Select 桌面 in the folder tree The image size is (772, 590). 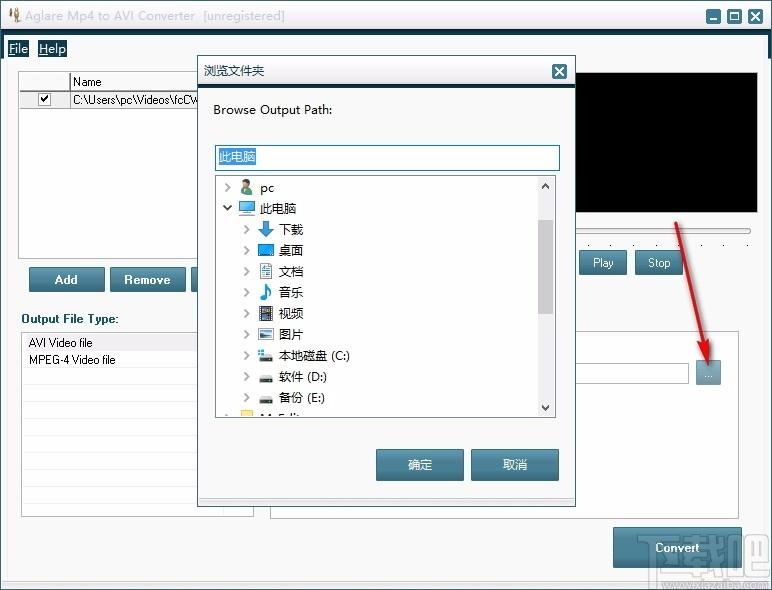pyautogui.click(x=290, y=250)
